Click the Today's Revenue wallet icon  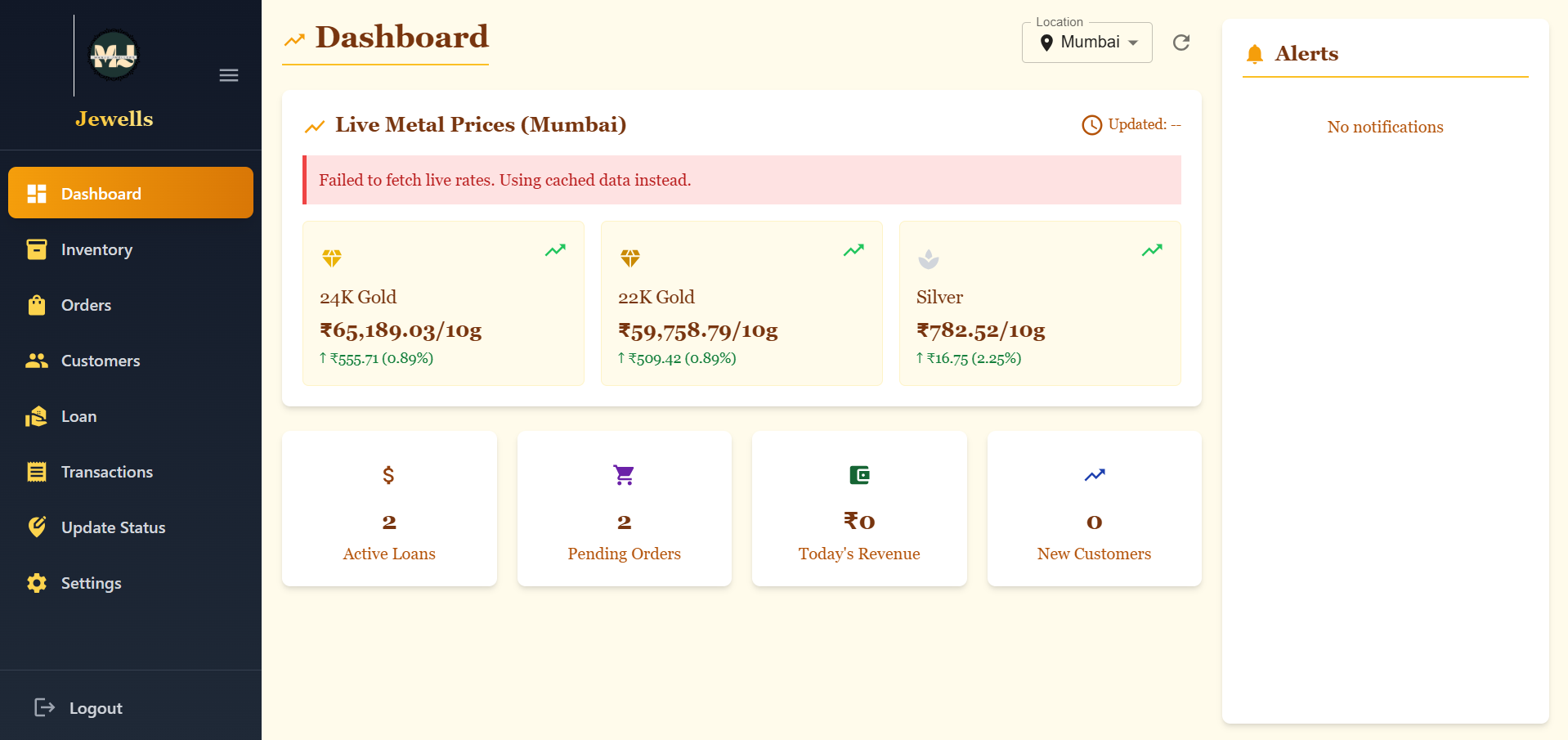pyautogui.click(x=859, y=475)
